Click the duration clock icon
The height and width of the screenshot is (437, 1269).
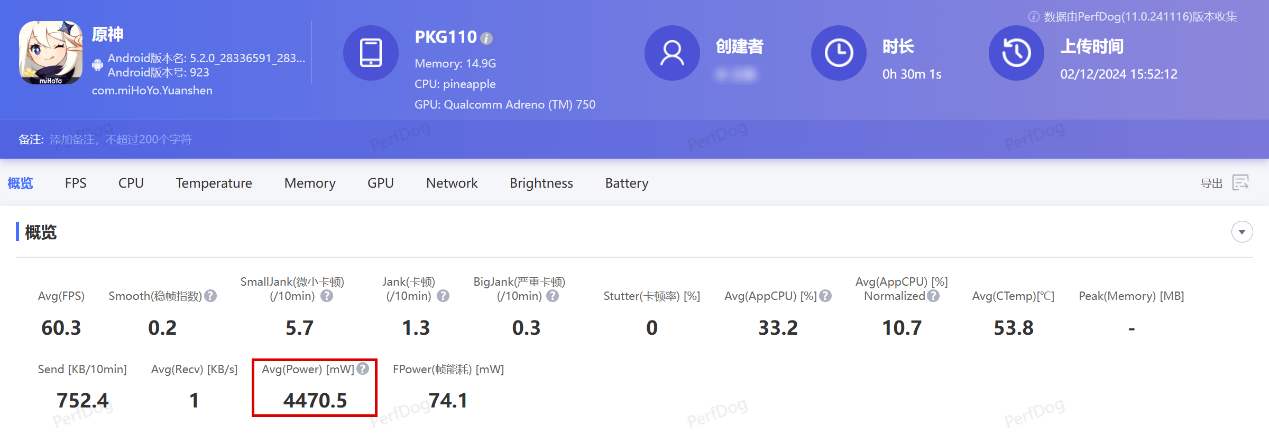pos(838,53)
